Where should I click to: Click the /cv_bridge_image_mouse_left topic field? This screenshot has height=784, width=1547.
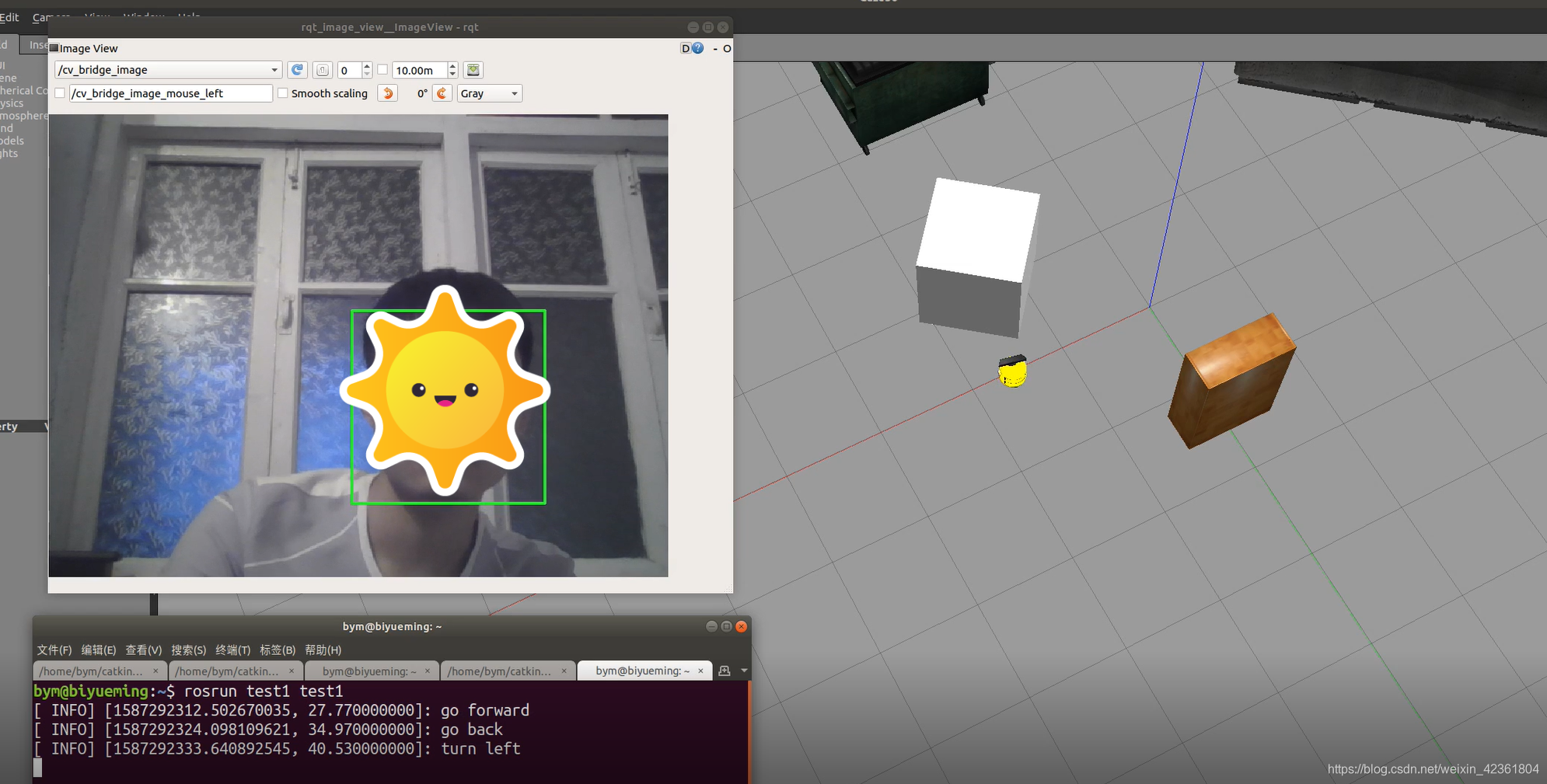click(x=171, y=93)
